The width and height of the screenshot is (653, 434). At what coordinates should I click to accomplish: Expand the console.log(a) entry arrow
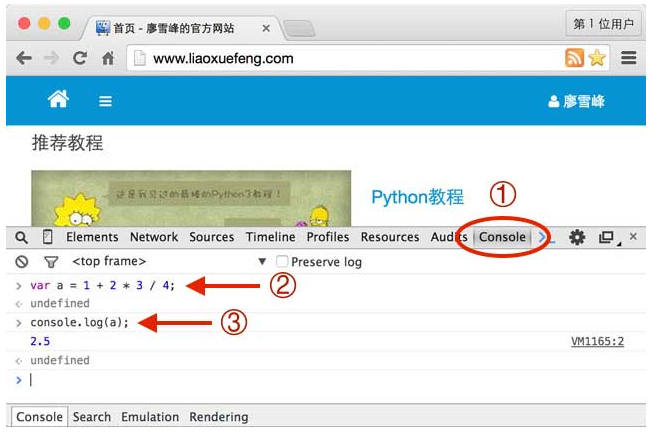(18, 323)
